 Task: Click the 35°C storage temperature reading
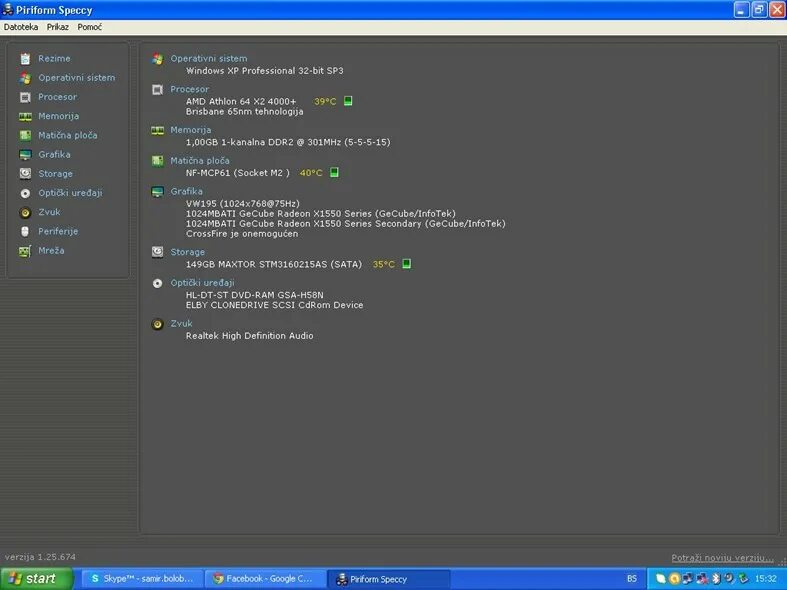pyautogui.click(x=383, y=264)
